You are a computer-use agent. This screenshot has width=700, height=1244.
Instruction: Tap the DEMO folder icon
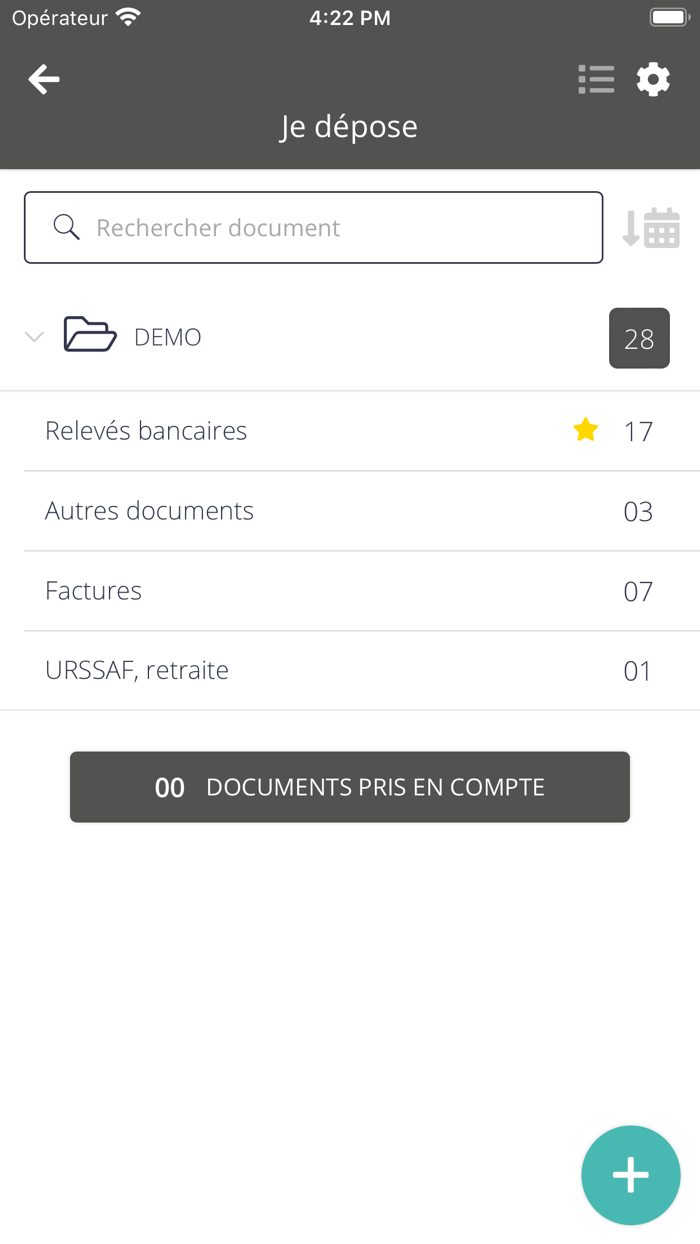coord(90,337)
